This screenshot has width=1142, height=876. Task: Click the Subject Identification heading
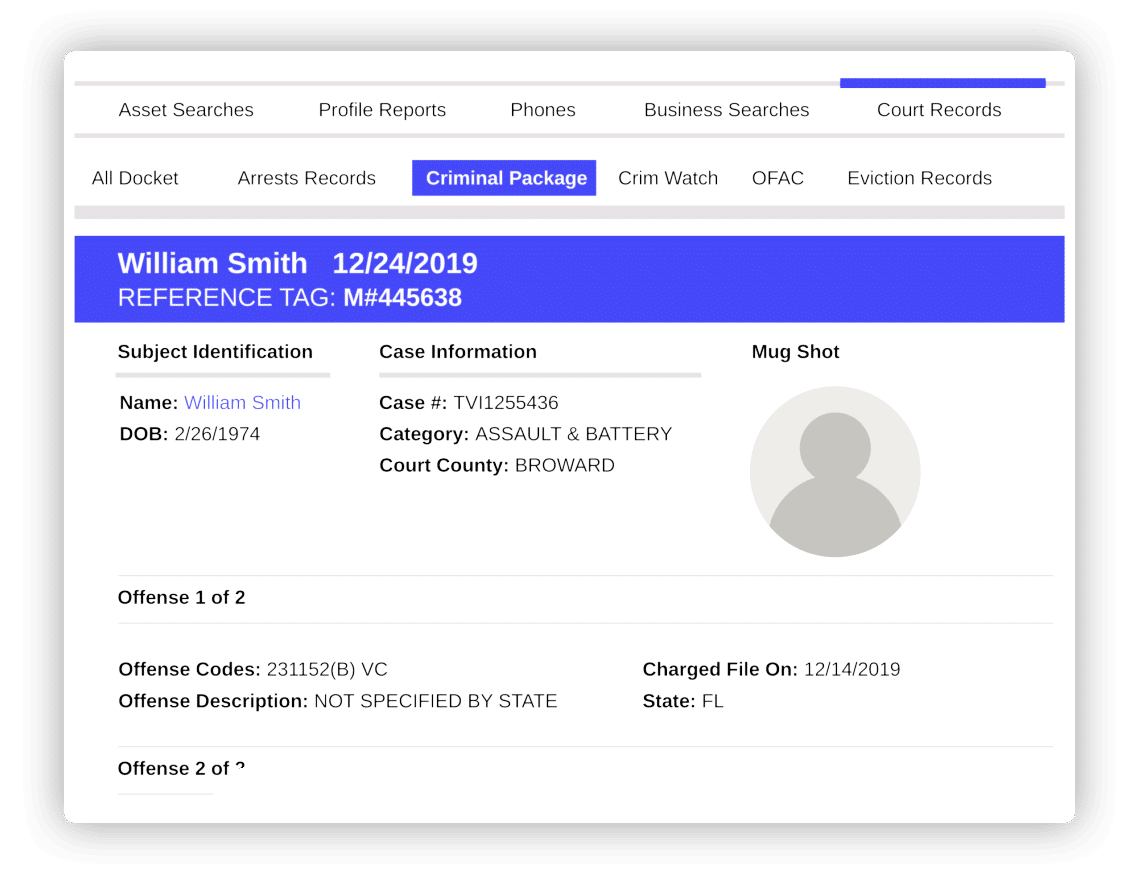215,352
